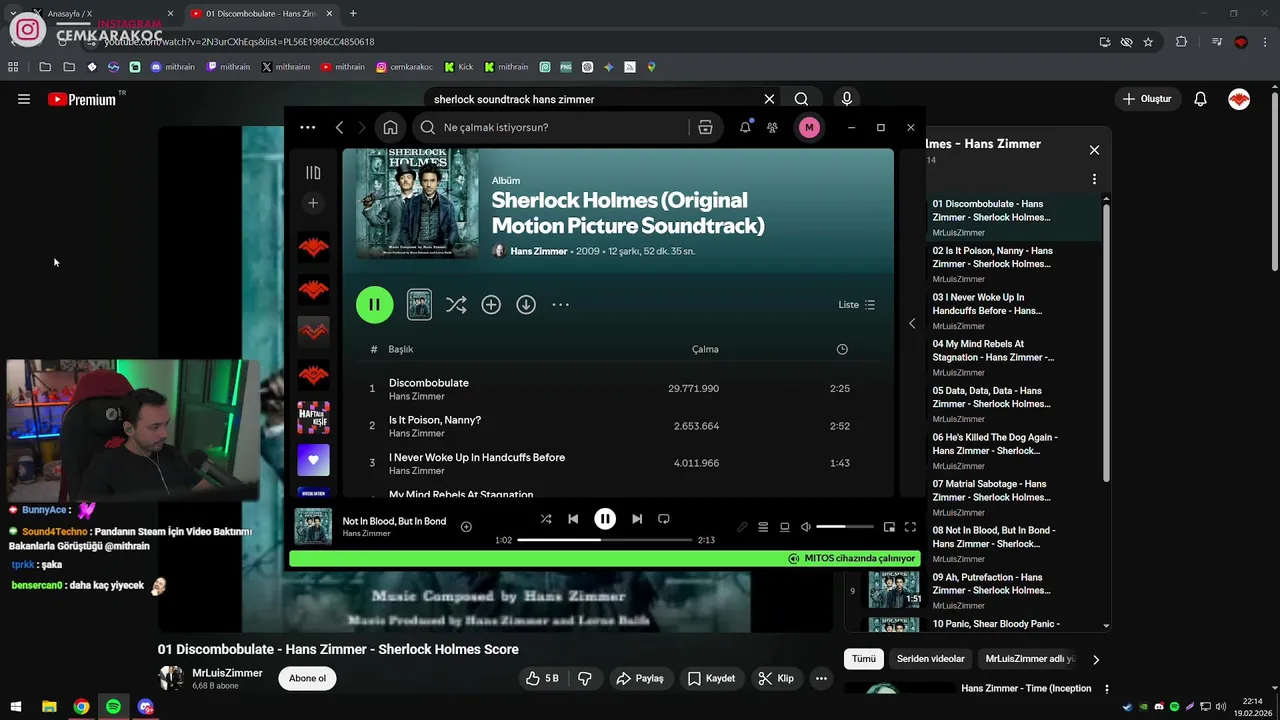
Task: Download the Sherlock Holmes album
Action: tap(526, 305)
